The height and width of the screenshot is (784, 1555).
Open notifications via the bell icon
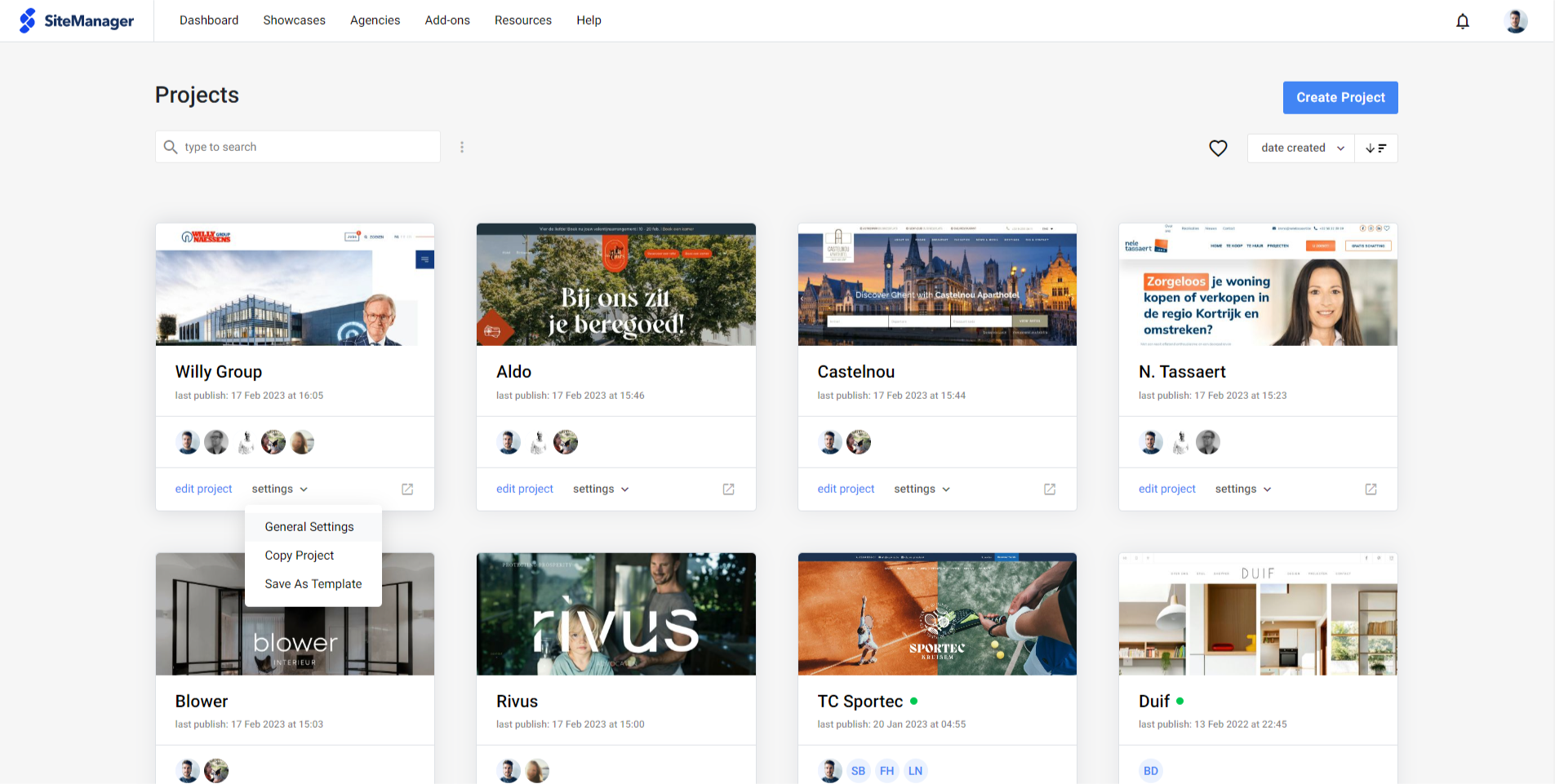click(x=1462, y=21)
